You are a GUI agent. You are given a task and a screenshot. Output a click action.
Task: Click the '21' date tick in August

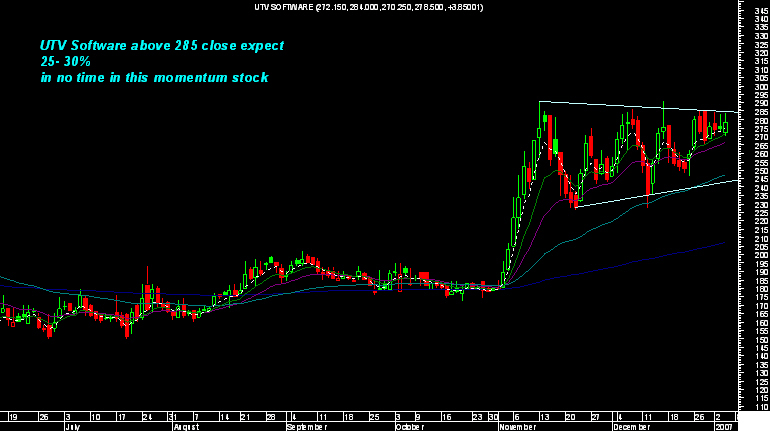coord(246,417)
